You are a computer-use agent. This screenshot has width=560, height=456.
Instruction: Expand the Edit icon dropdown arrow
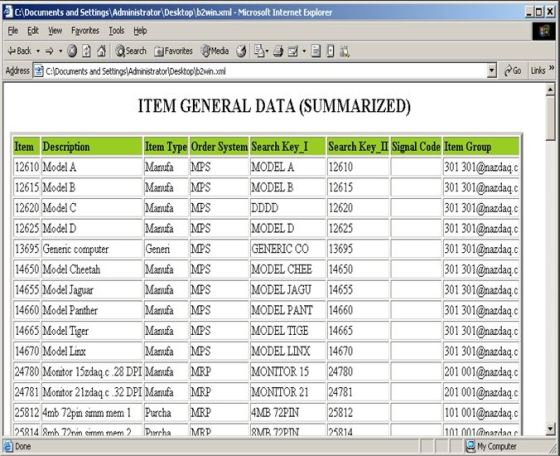coord(304,51)
